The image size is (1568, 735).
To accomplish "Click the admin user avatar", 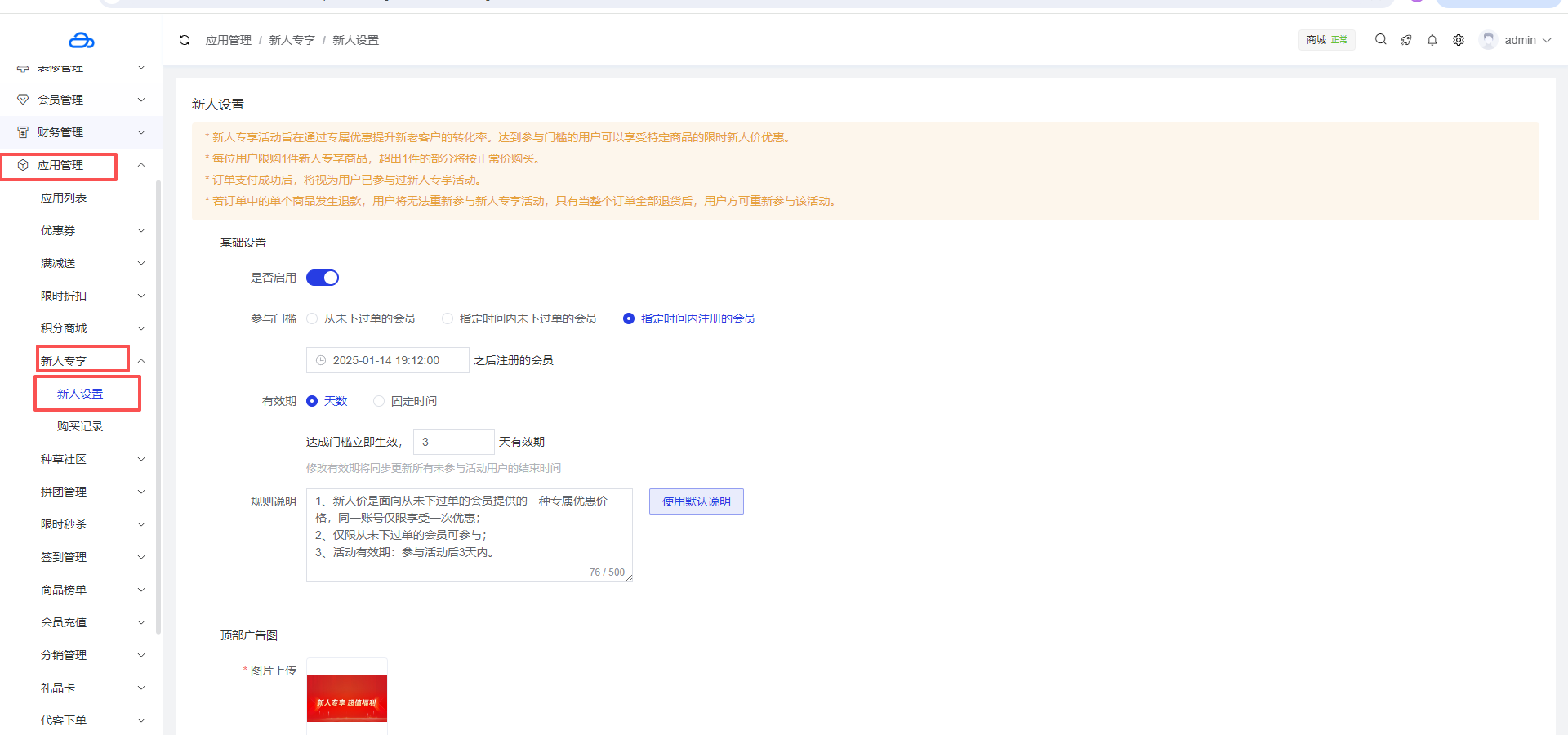I will point(1488,40).
